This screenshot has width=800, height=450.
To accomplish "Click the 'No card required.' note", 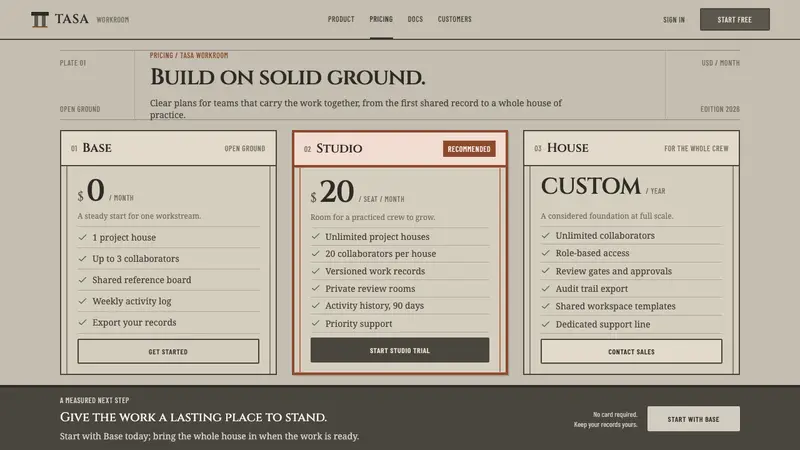I will 615,414.
